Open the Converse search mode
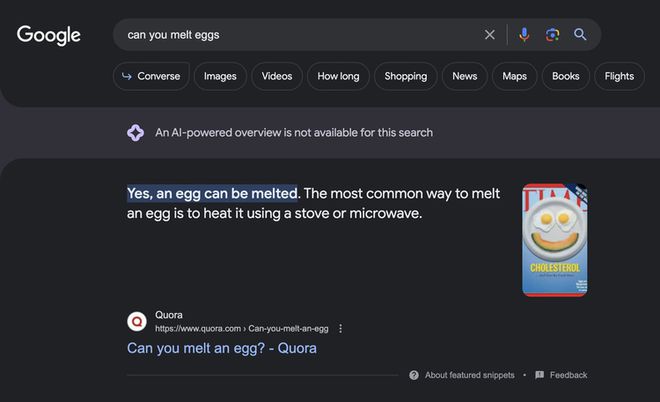This screenshot has height=402, width=660. 151,76
